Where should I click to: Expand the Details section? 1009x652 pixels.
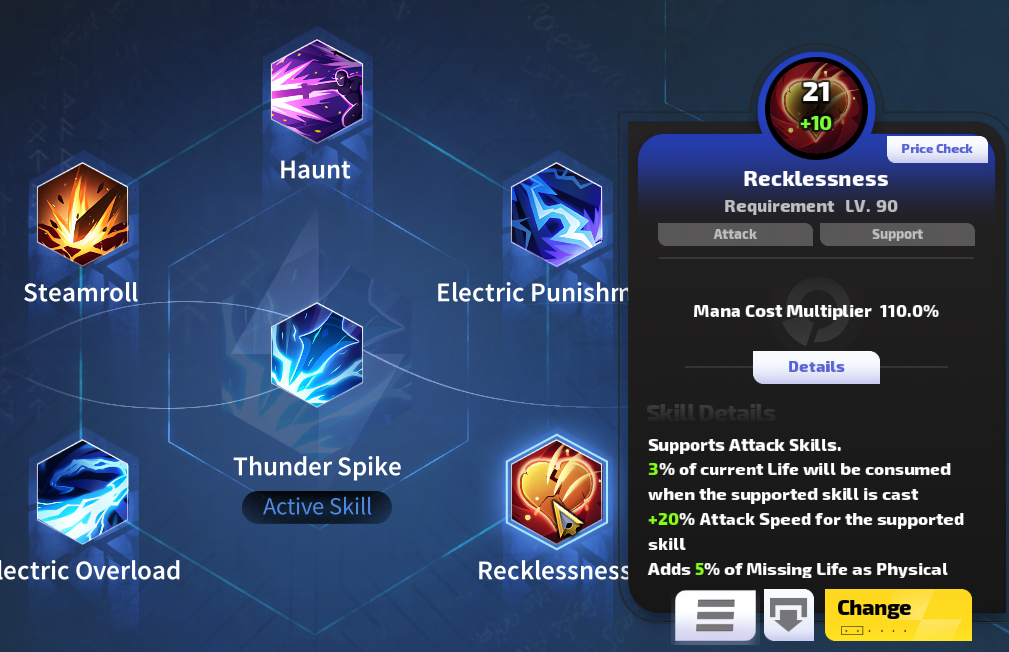click(816, 367)
